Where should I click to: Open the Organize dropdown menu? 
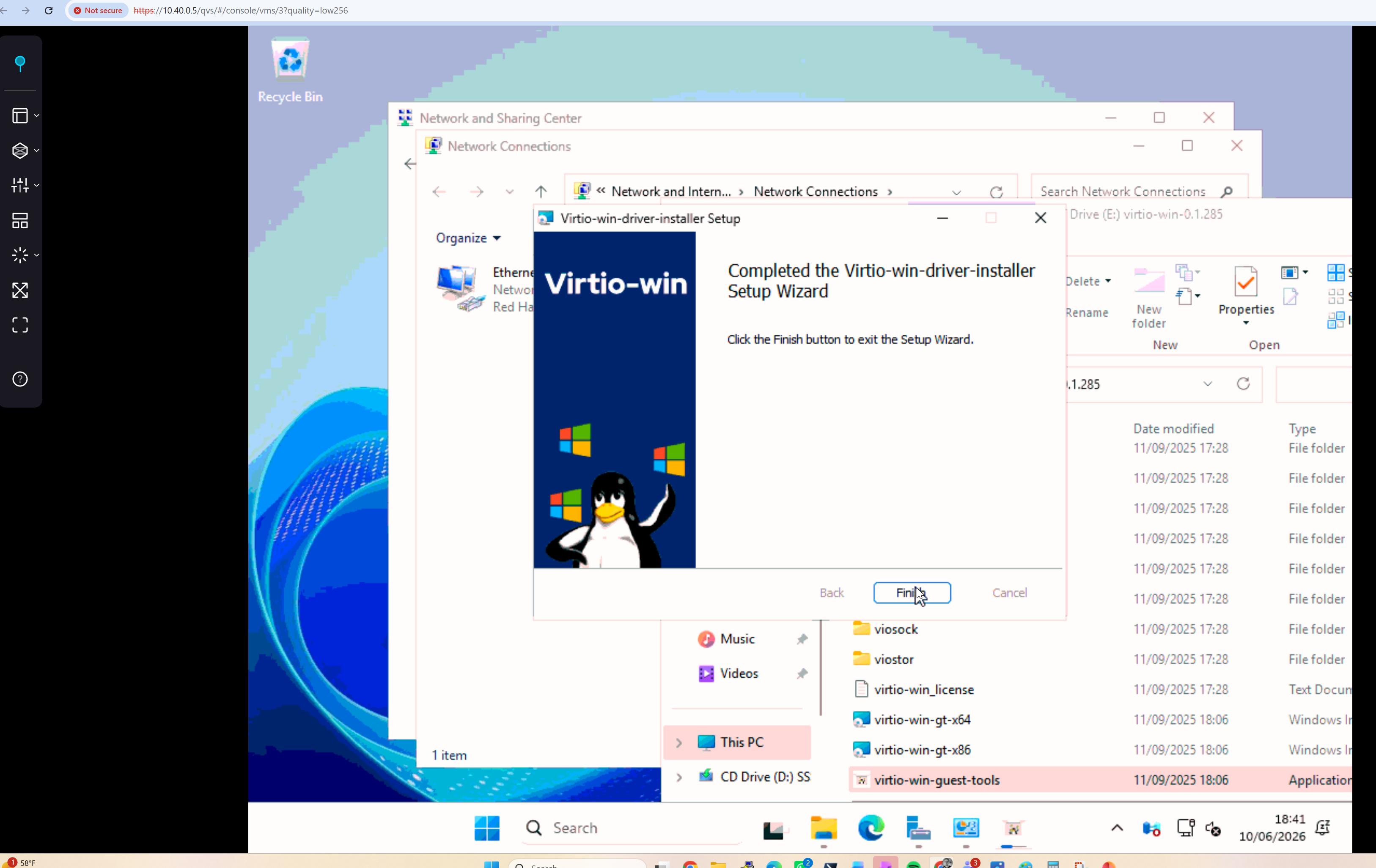pos(468,238)
